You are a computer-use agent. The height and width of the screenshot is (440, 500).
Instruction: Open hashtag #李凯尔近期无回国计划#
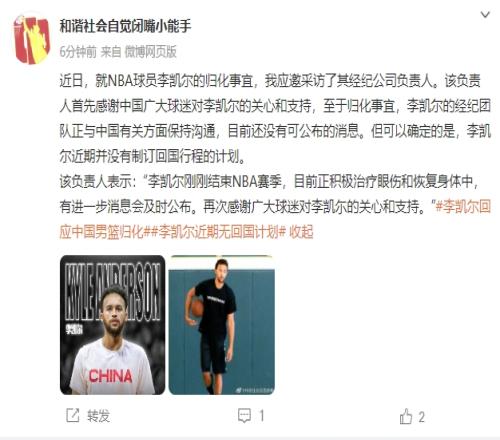pos(219,232)
